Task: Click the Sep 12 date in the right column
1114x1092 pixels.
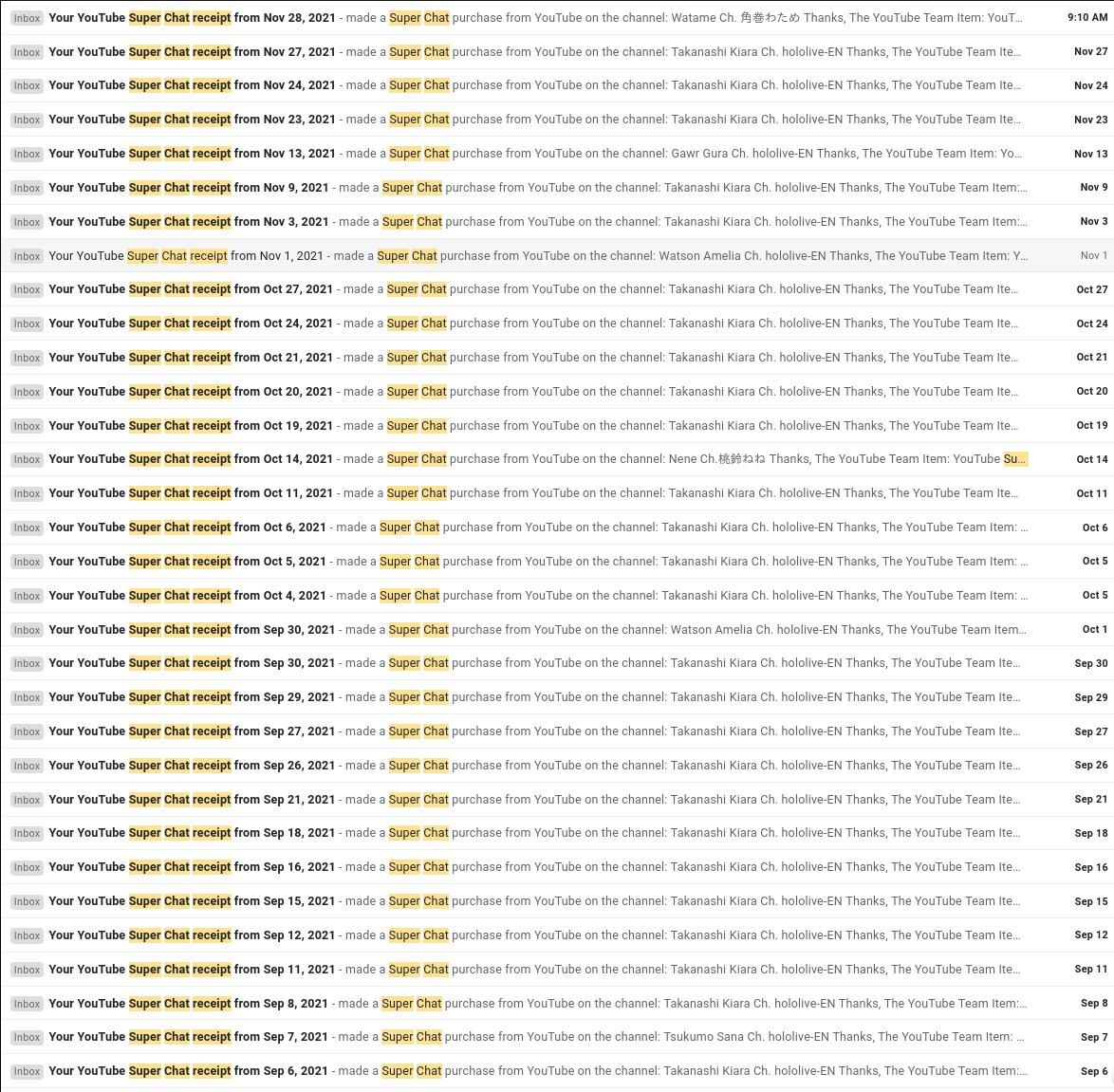Action: click(x=1091, y=935)
